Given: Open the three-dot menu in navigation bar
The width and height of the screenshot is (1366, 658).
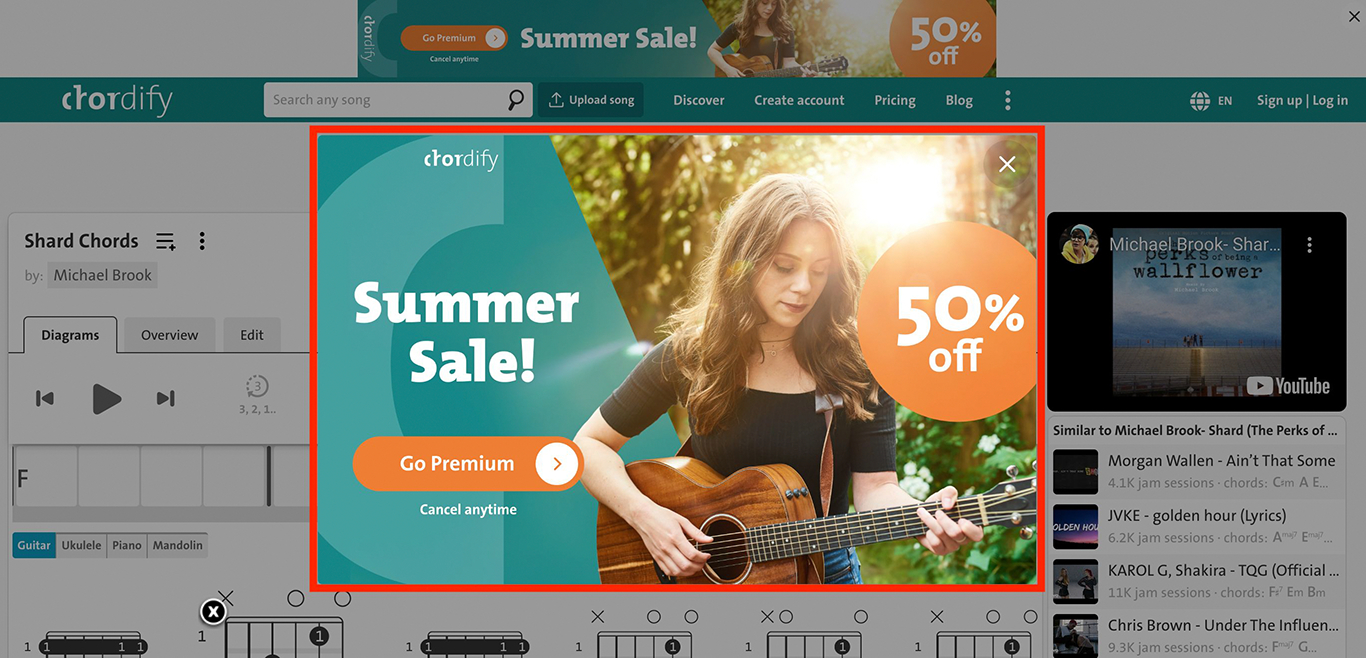Looking at the screenshot, I should pos(1007,100).
